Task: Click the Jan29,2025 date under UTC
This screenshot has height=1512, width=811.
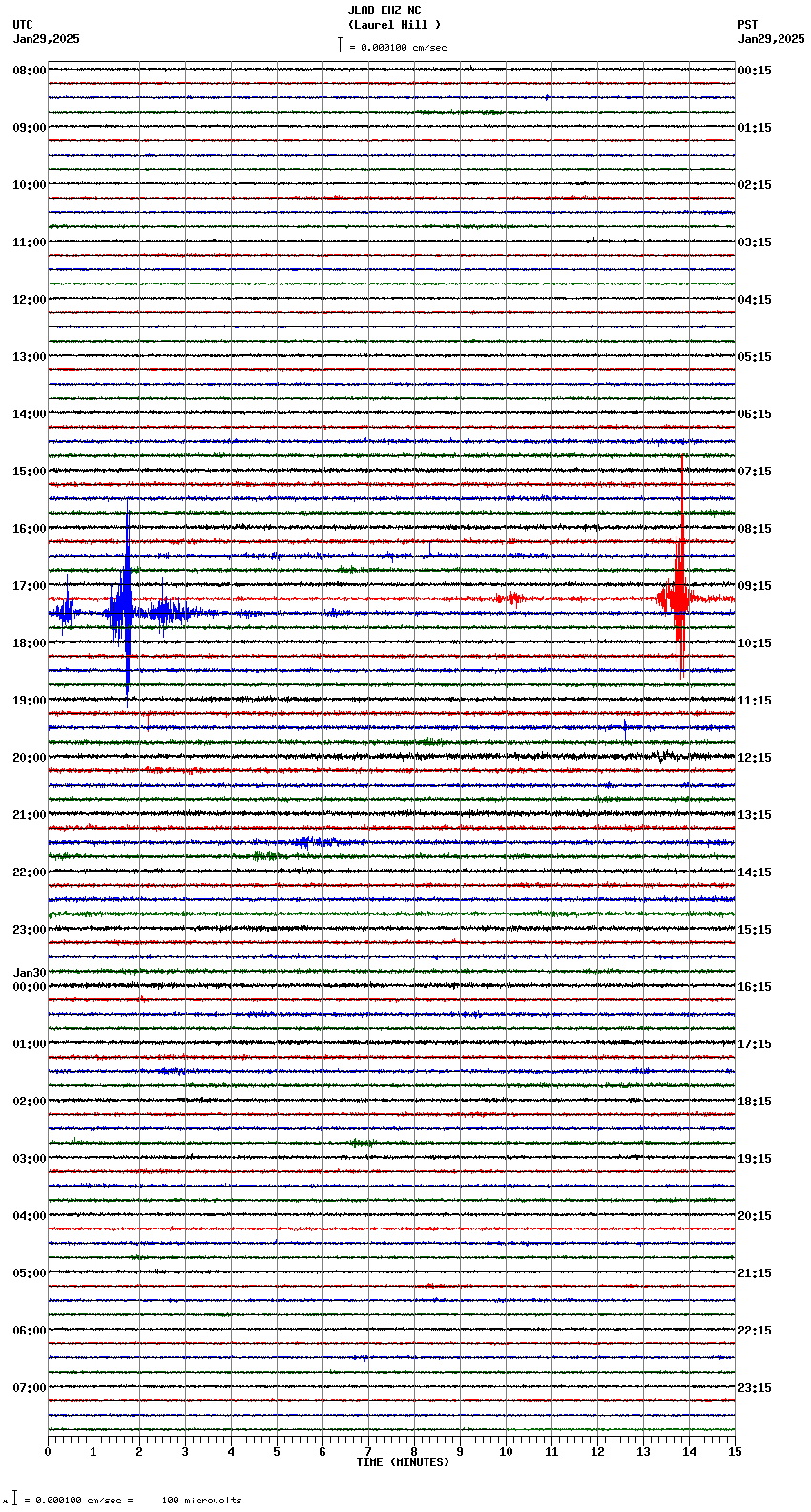Action: point(47,39)
